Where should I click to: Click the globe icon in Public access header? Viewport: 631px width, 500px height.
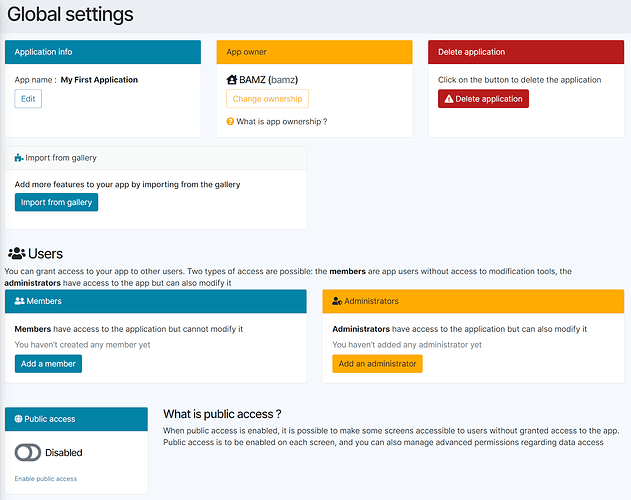(18, 419)
